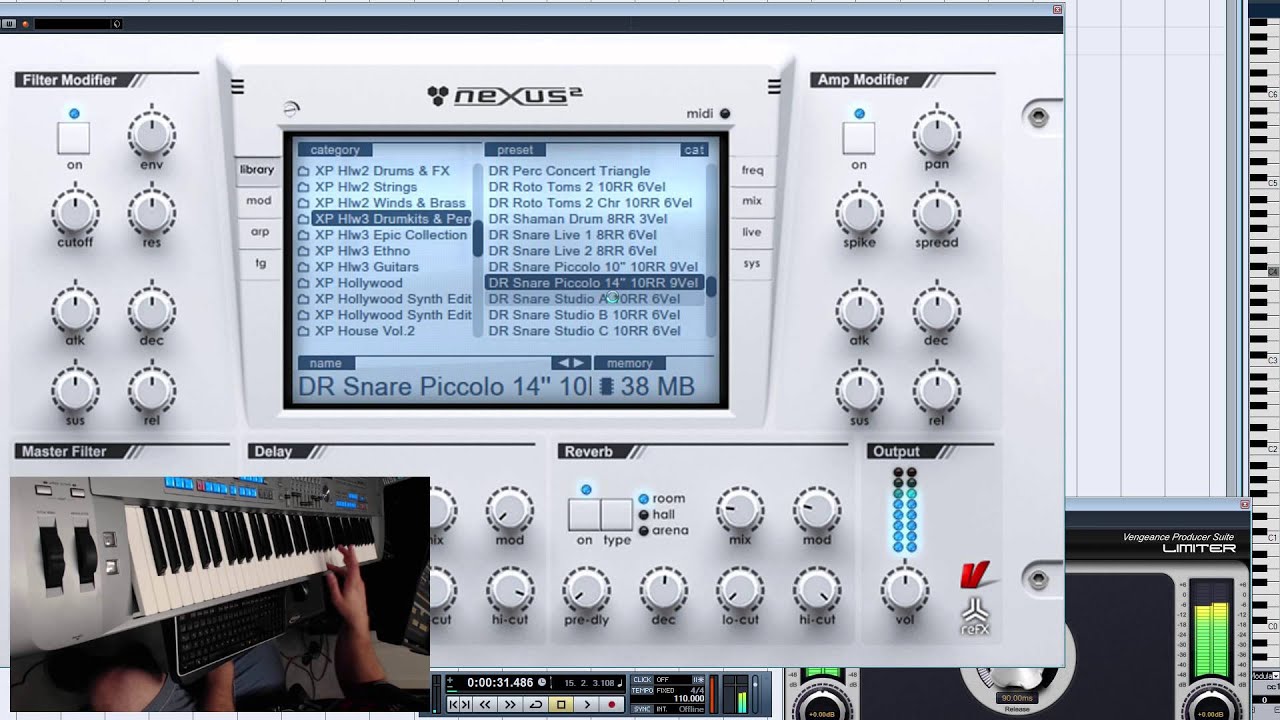The width and height of the screenshot is (1280, 720).
Task: Click the memory chip icon beside 38 MB
Action: pos(606,387)
